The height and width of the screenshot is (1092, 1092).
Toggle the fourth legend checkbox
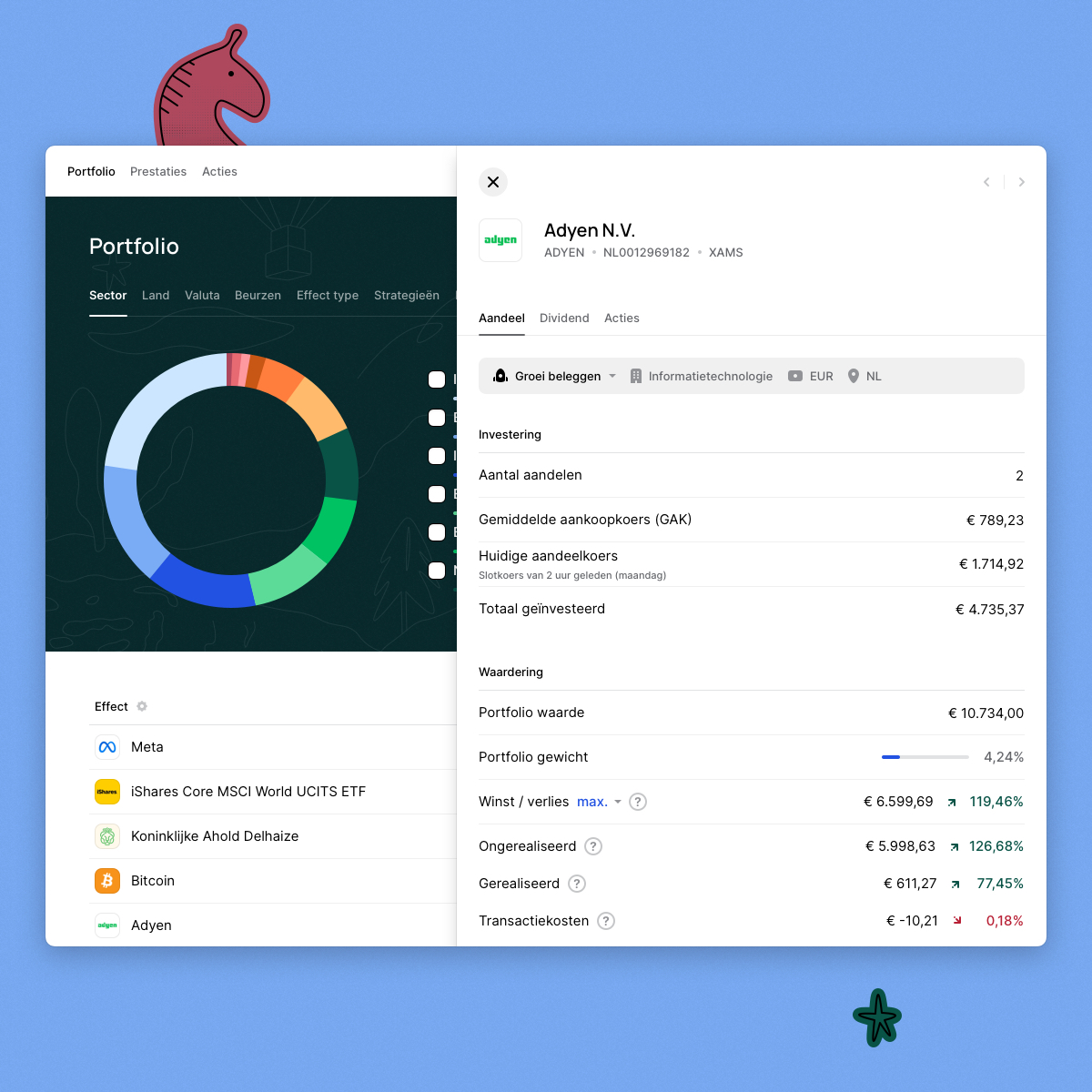pos(437,494)
